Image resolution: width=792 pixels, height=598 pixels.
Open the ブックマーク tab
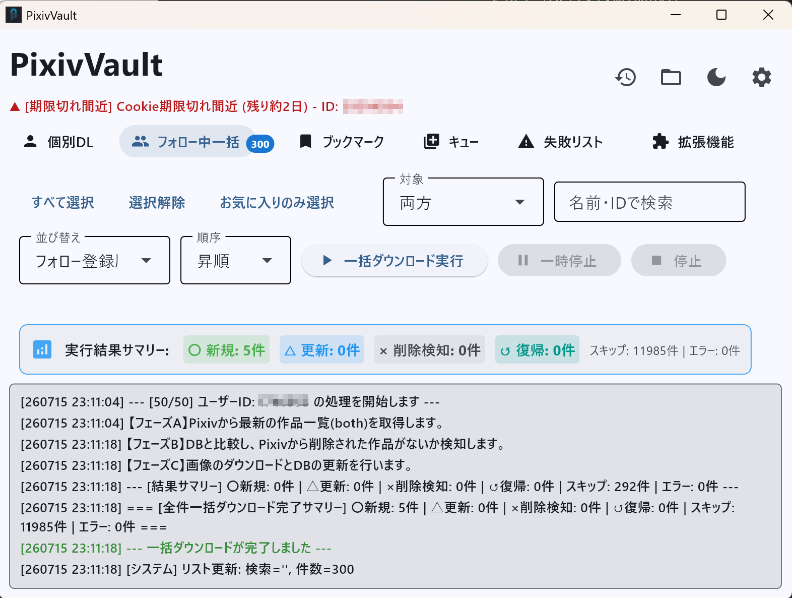click(341, 142)
